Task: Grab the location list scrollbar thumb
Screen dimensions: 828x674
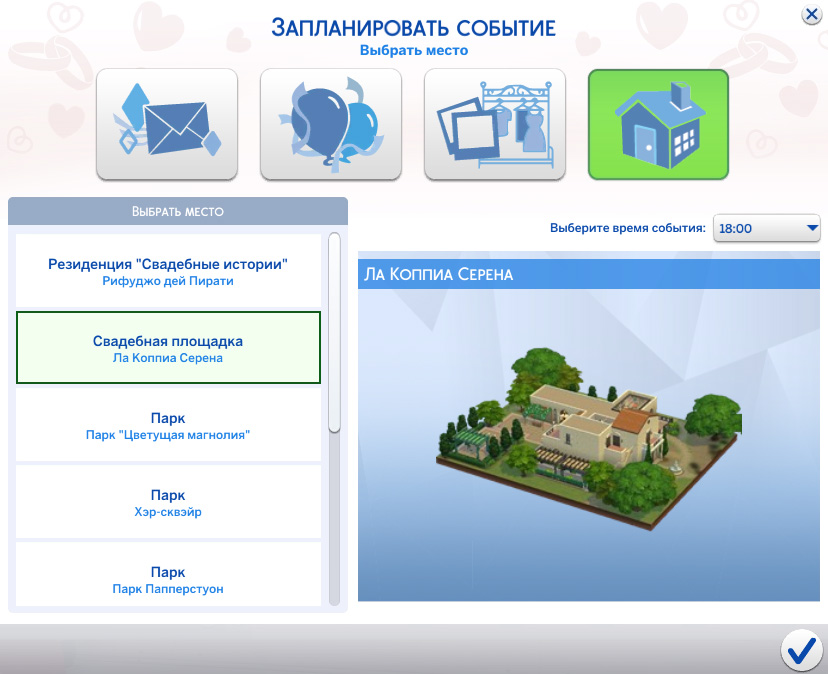Action: [335, 332]
